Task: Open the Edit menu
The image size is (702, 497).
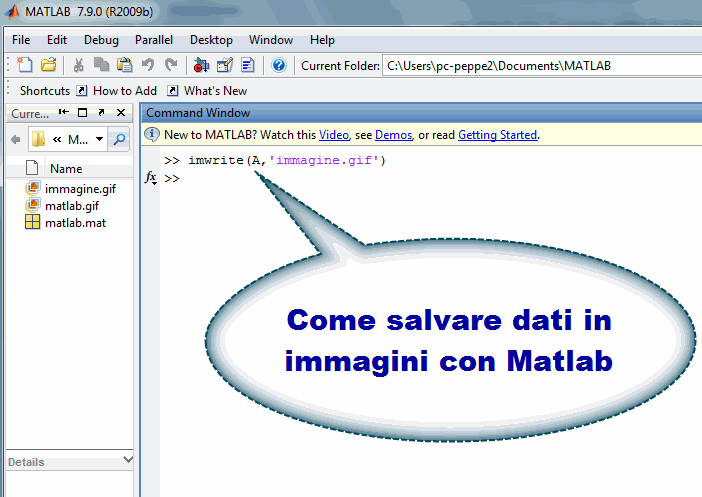Action: (x=57, y=40)
